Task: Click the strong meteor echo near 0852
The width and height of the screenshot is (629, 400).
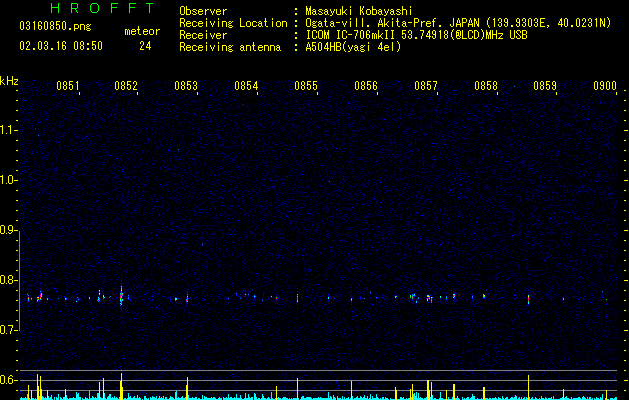Action: [x=121, y=296]
